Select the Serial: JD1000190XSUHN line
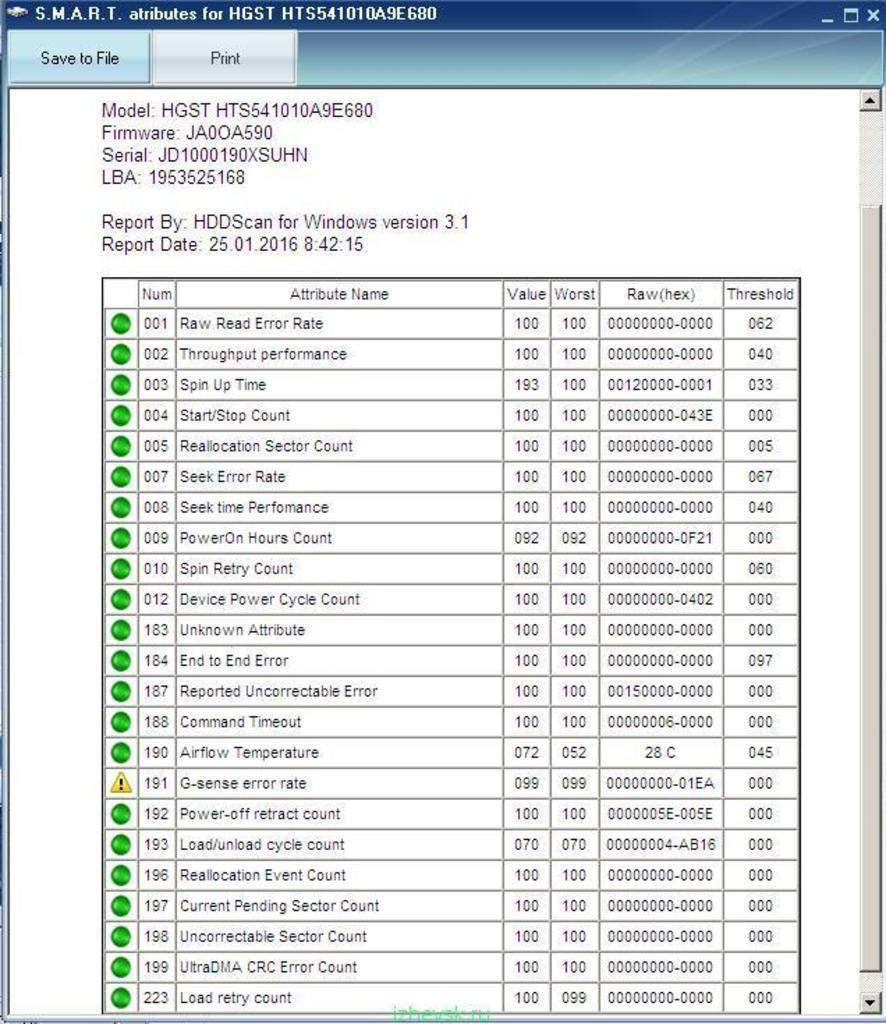The image size is (886, 1024). coord(204,155)
